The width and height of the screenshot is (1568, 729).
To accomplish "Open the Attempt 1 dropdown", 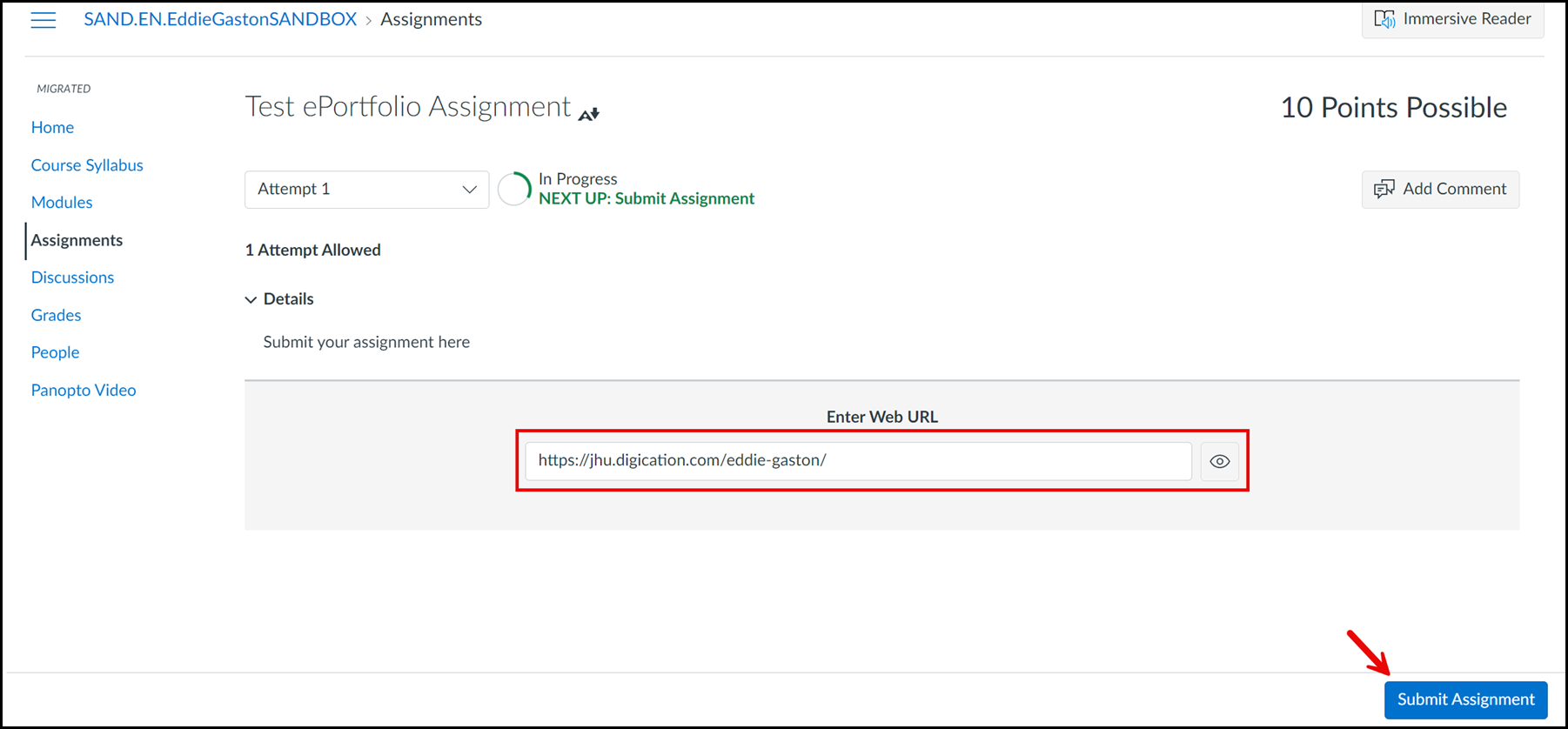I will 366,189.
